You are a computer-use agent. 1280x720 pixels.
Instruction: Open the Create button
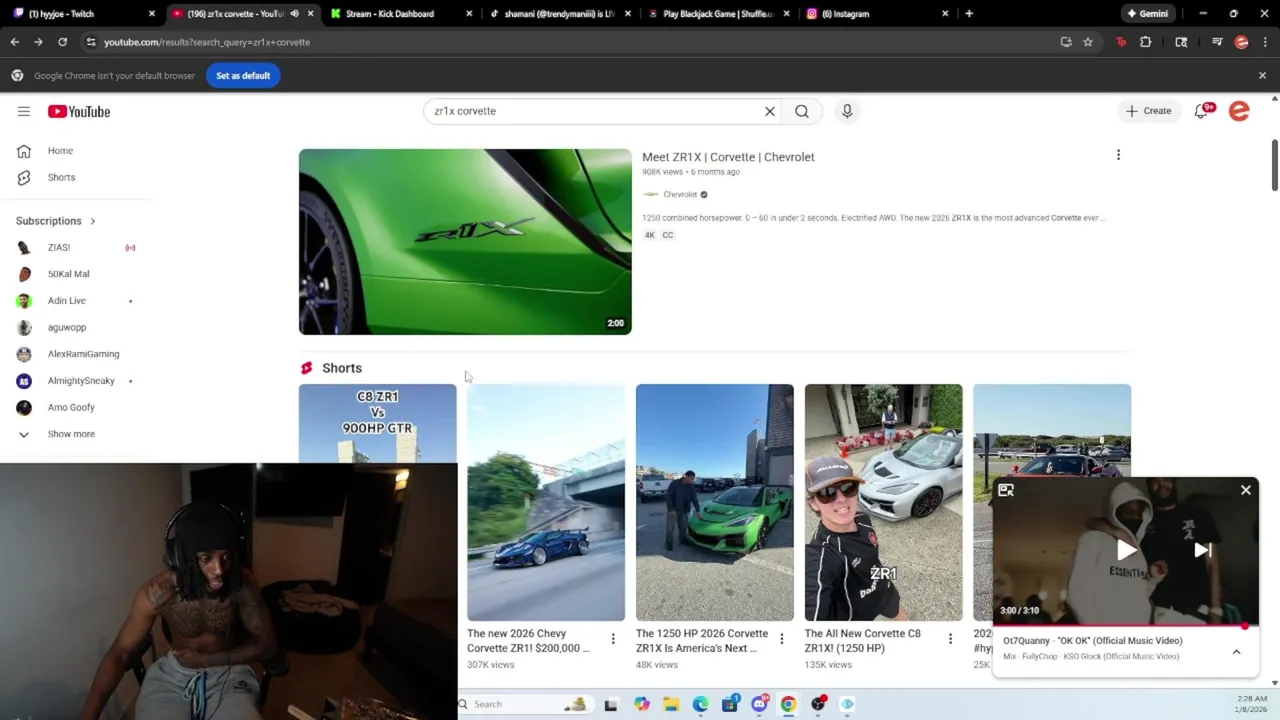[1148, 111]
